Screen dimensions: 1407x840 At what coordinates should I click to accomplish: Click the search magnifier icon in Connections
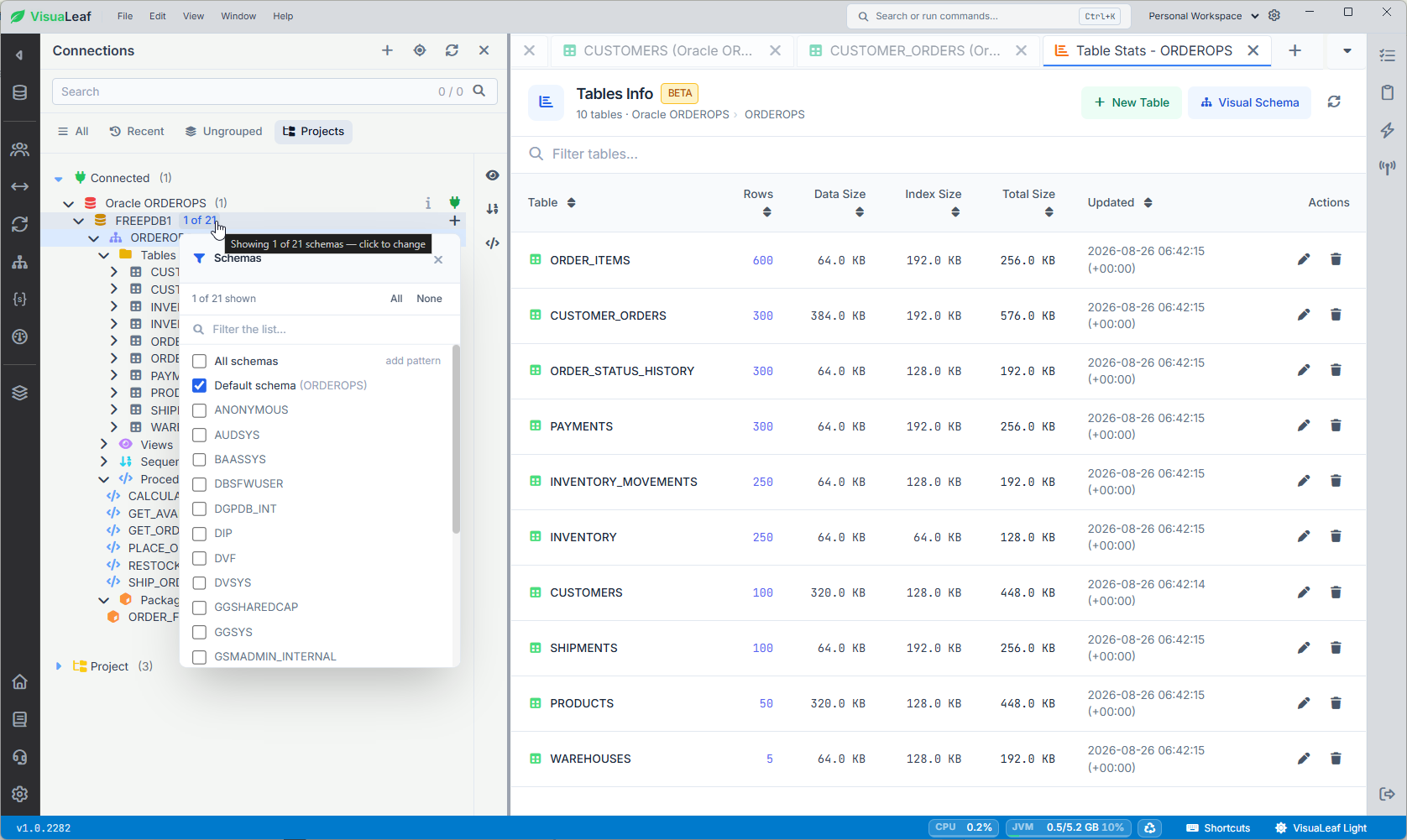[479, 91]
